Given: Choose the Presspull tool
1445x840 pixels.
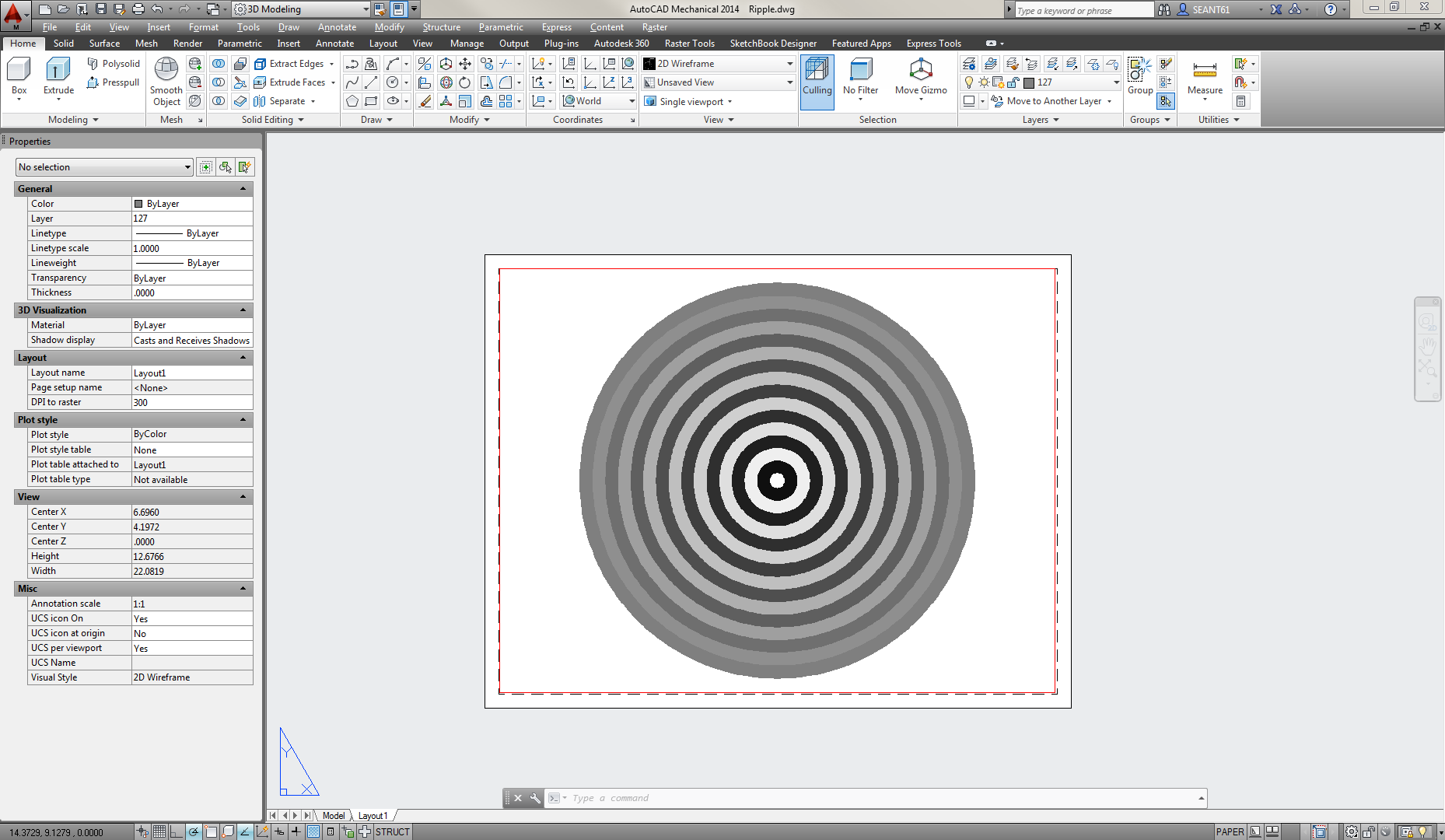Looking at the screenshot, I should click(113, 82).
